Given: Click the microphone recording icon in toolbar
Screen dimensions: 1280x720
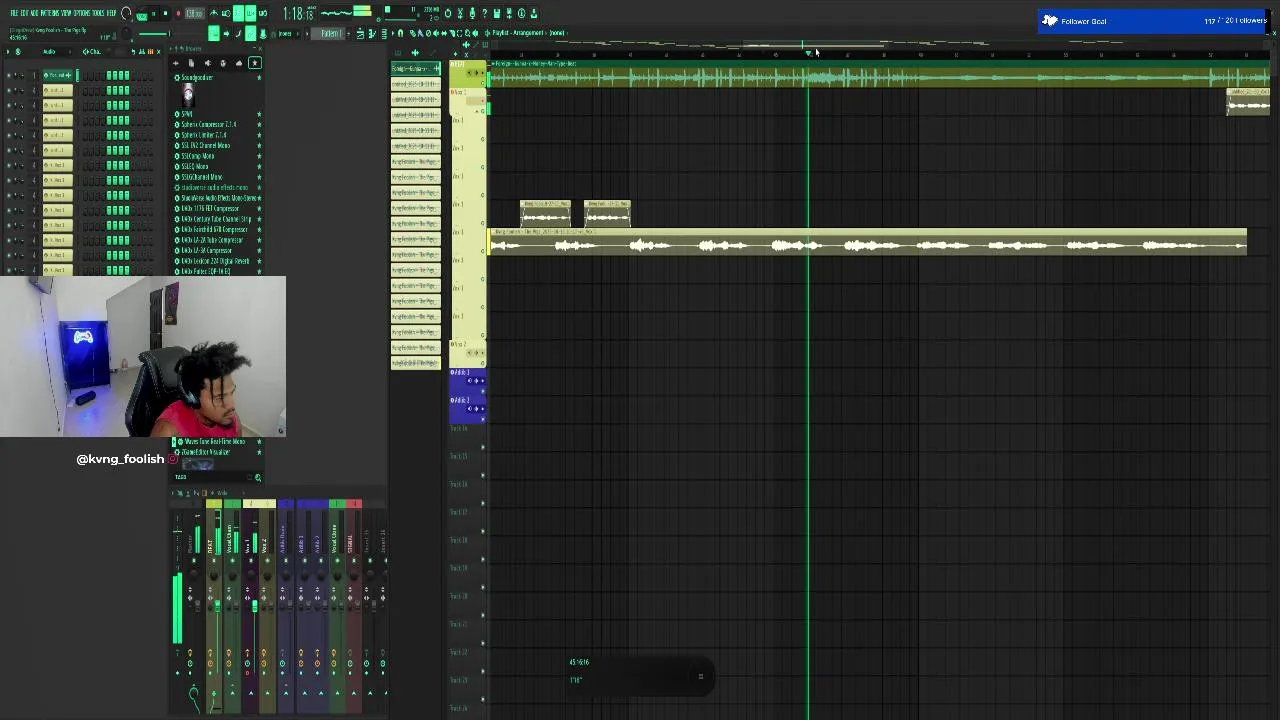Looking at the screenshot, I should point(472,13).
